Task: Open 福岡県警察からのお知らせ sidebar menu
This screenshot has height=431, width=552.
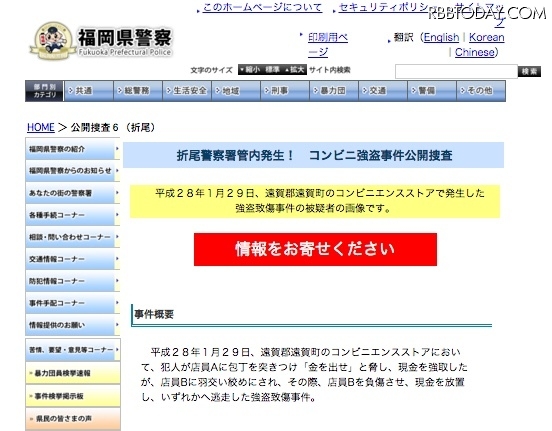Action: [x=73, y=171]
